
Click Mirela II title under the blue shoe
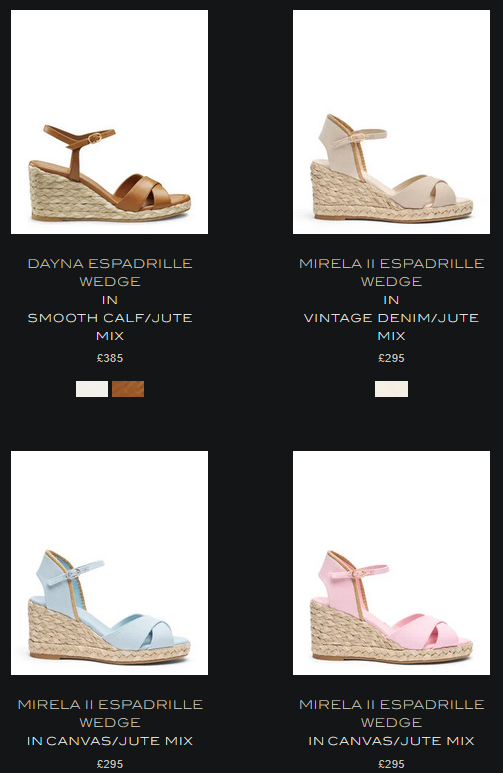(110, 713)
